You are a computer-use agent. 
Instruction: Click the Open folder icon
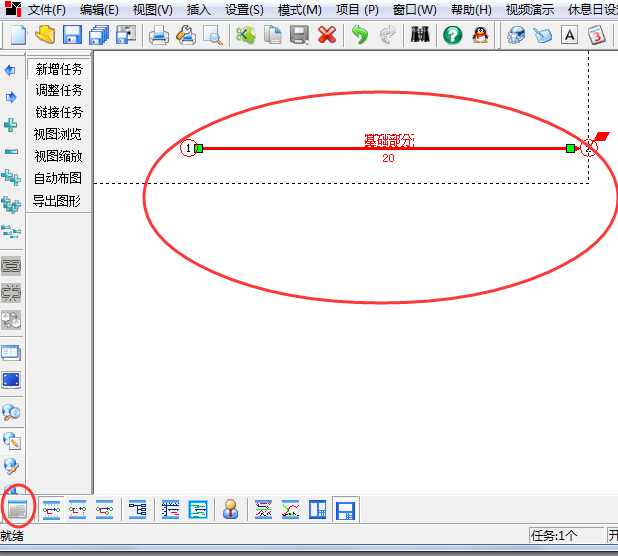click(45, 36)
